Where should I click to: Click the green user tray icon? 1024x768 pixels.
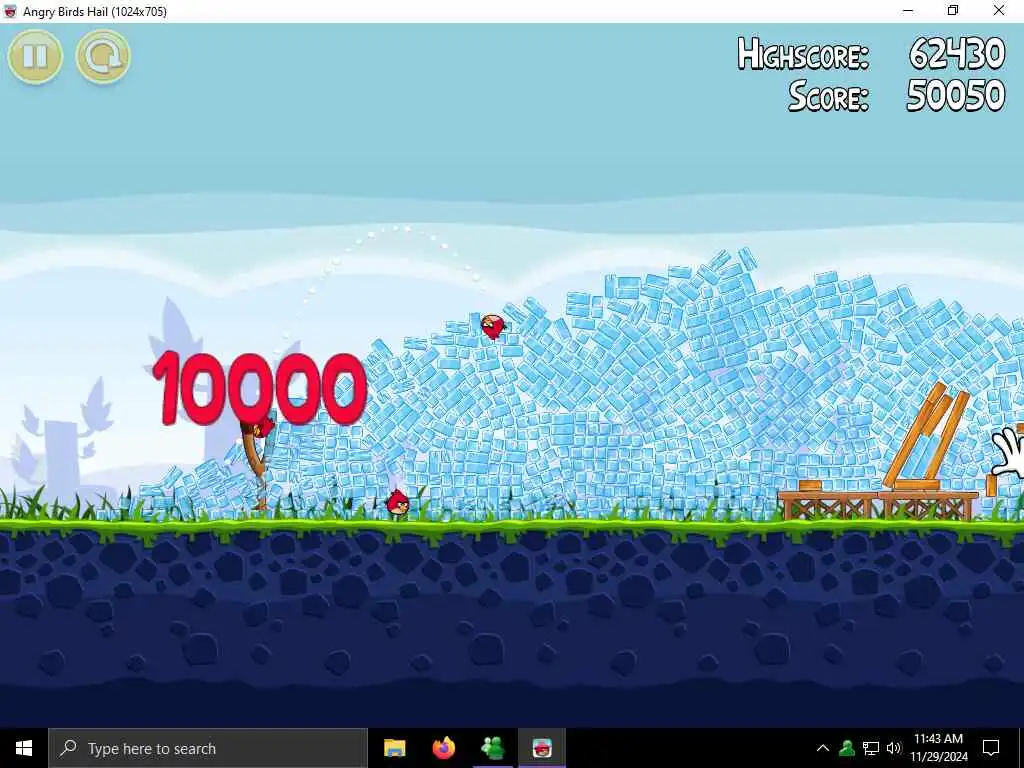(x=847, y=748)
